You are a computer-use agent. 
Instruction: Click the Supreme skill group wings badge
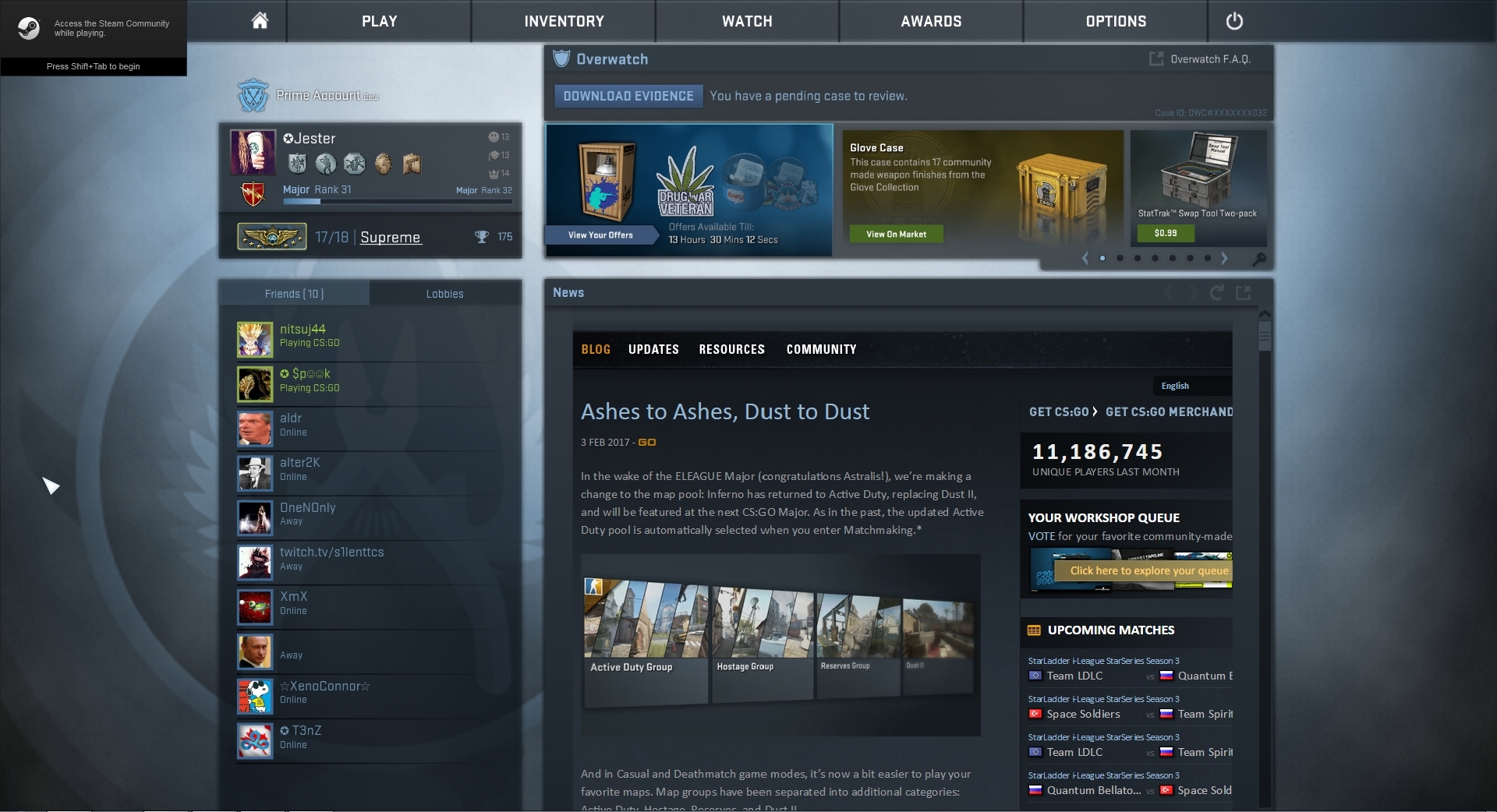coord(272,236)
